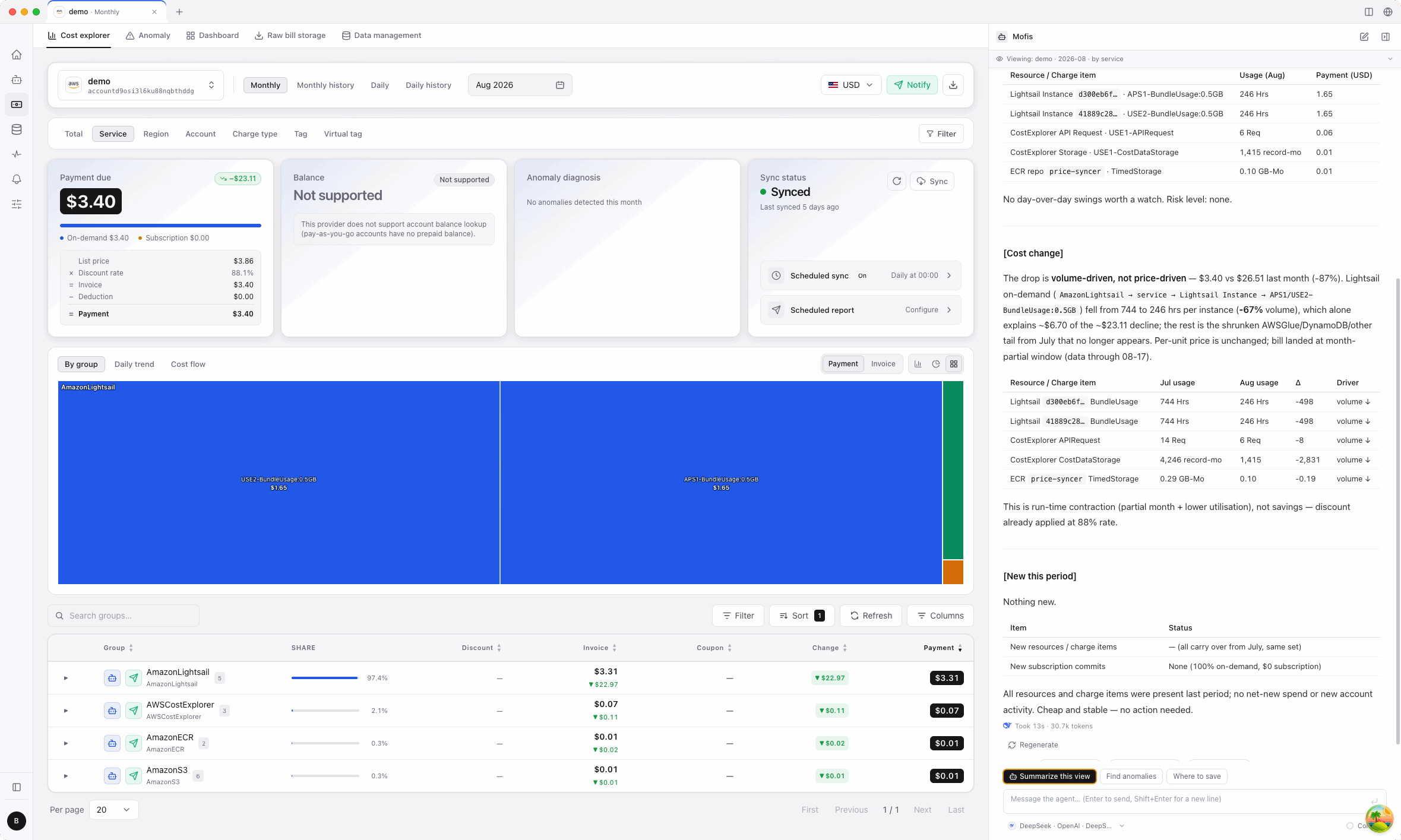The width and height of the screenshot is (1401, 840).
Task: Click the AmazonECR row notify send icon
Action: point(134,743)
